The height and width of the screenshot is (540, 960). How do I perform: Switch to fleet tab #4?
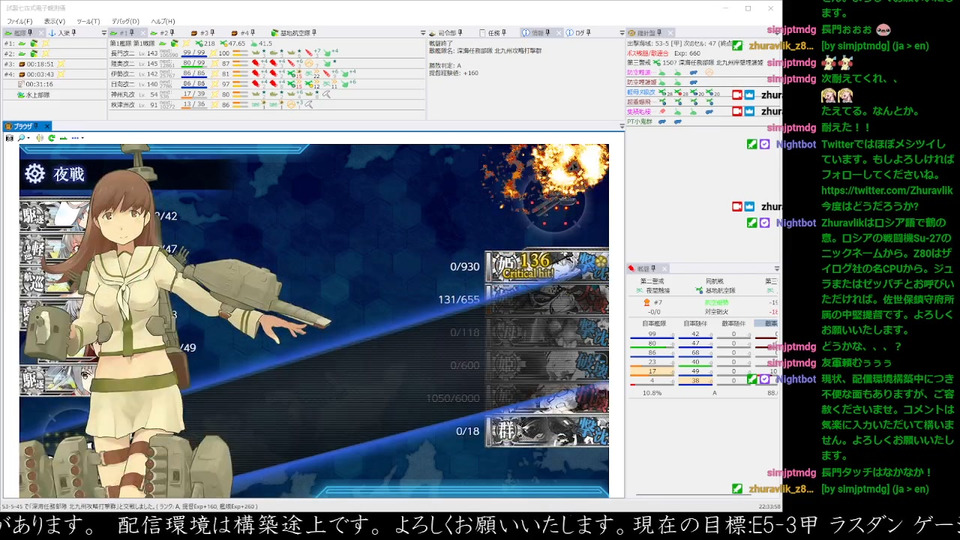pos(244,33)
